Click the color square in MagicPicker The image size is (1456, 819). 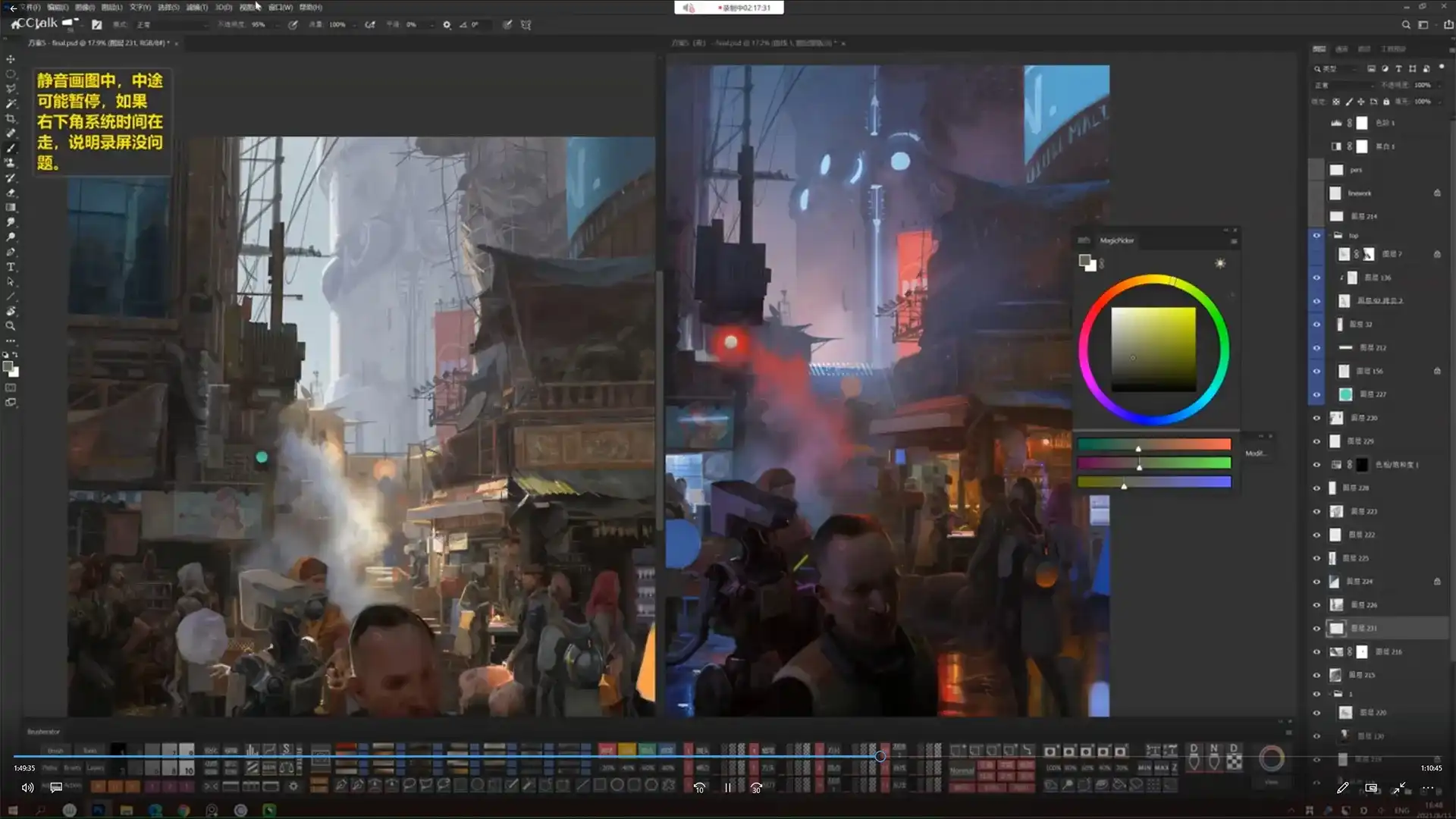[x=1153, y=350]
